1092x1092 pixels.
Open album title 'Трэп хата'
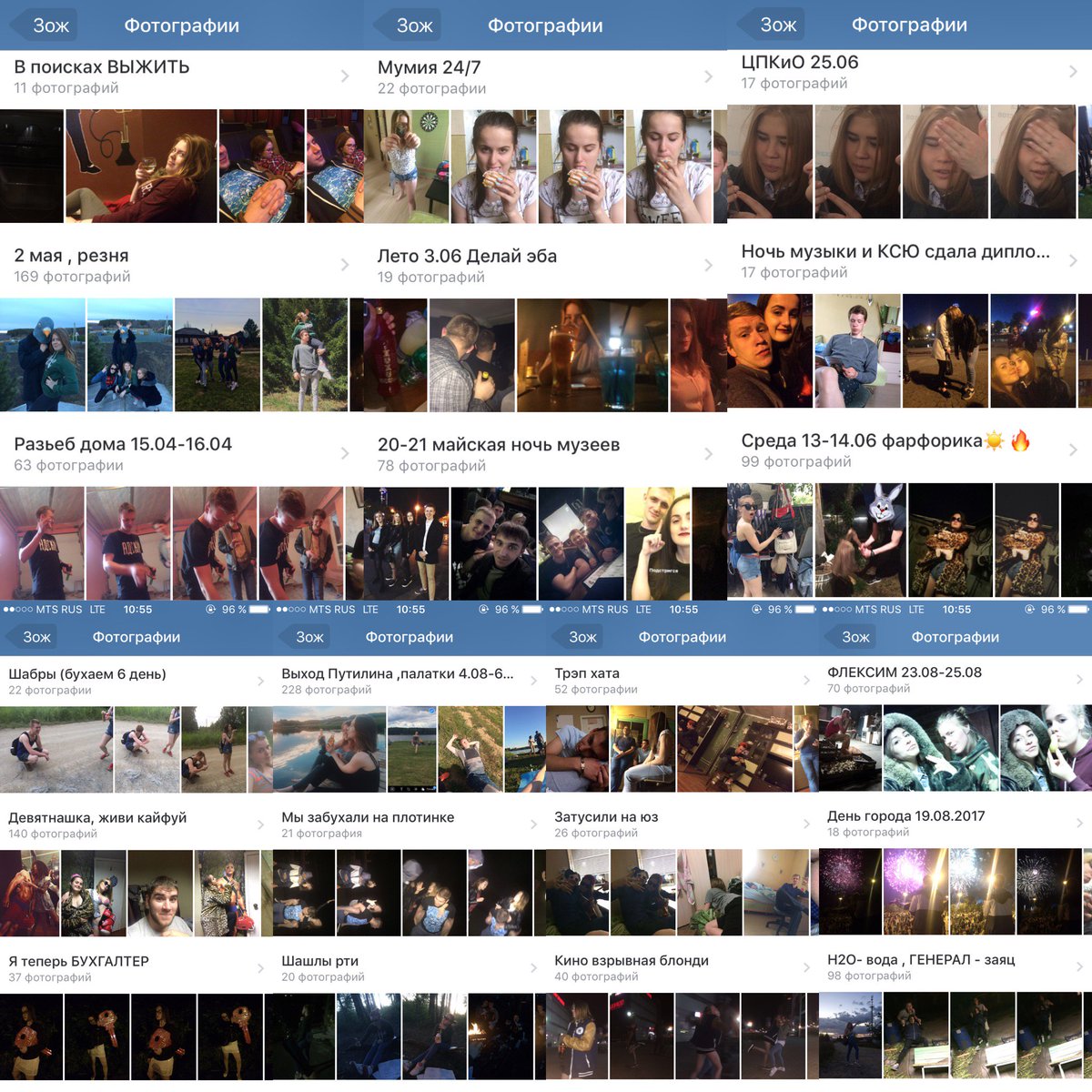coord(587,673)
